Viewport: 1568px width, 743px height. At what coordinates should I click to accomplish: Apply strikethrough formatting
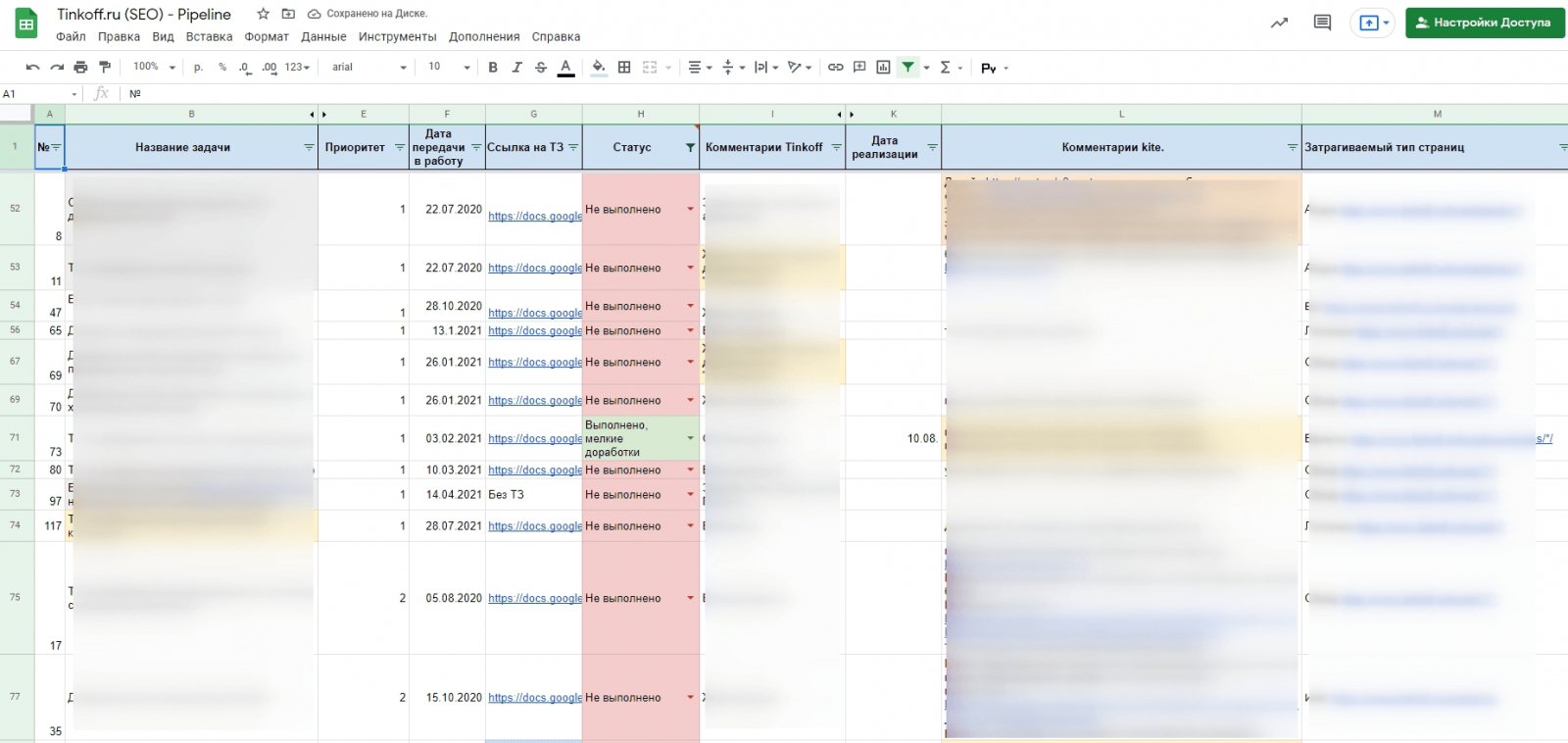(541, 68)
